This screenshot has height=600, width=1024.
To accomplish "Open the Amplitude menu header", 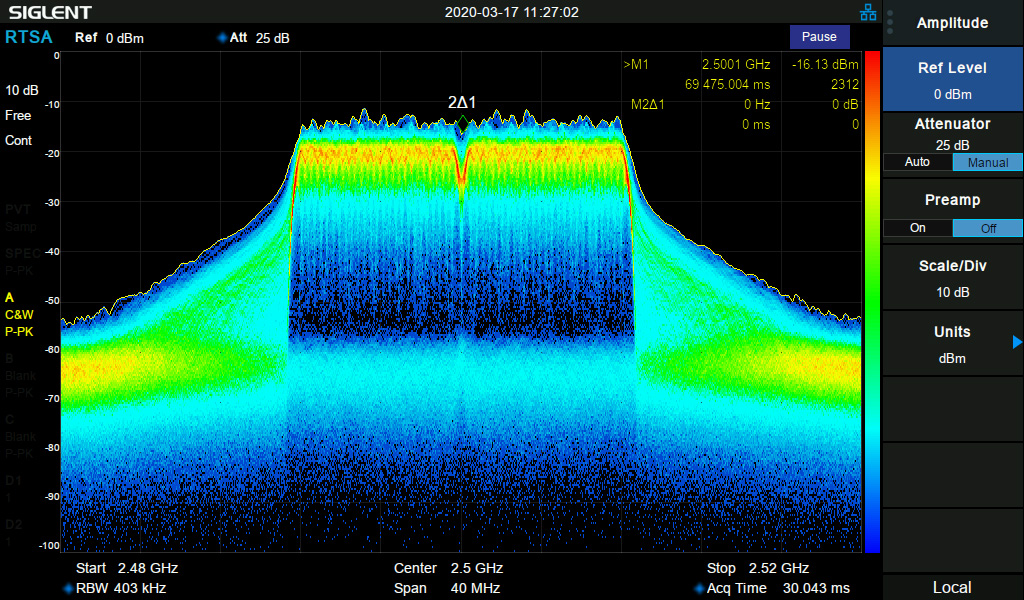I will click(x=952, y=23).
